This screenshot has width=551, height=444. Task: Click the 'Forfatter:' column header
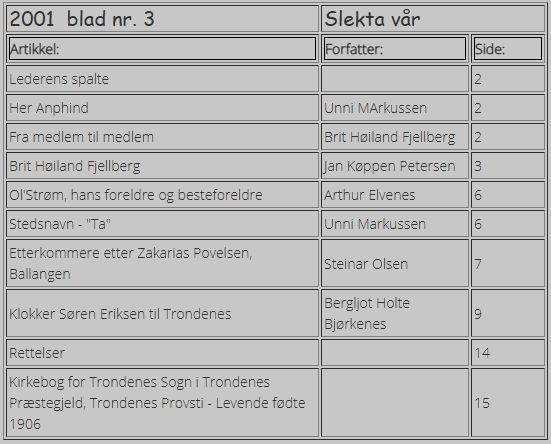[x=395, y=48]
